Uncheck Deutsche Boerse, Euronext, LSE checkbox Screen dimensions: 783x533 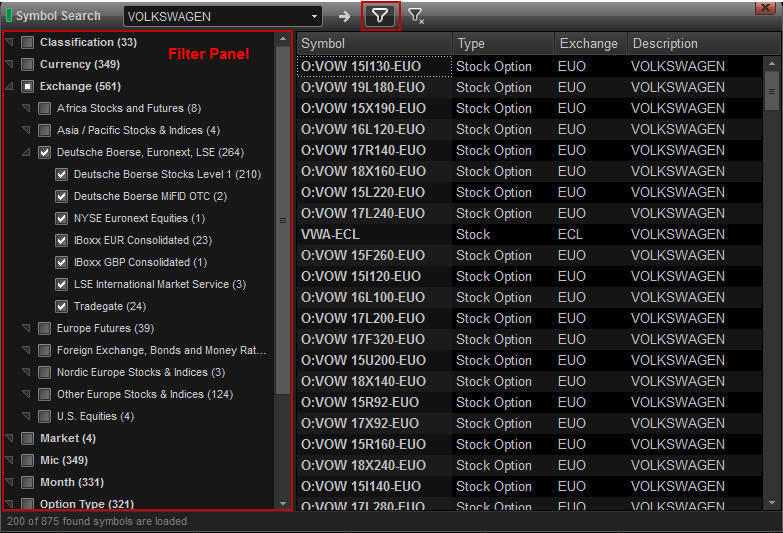44,152
